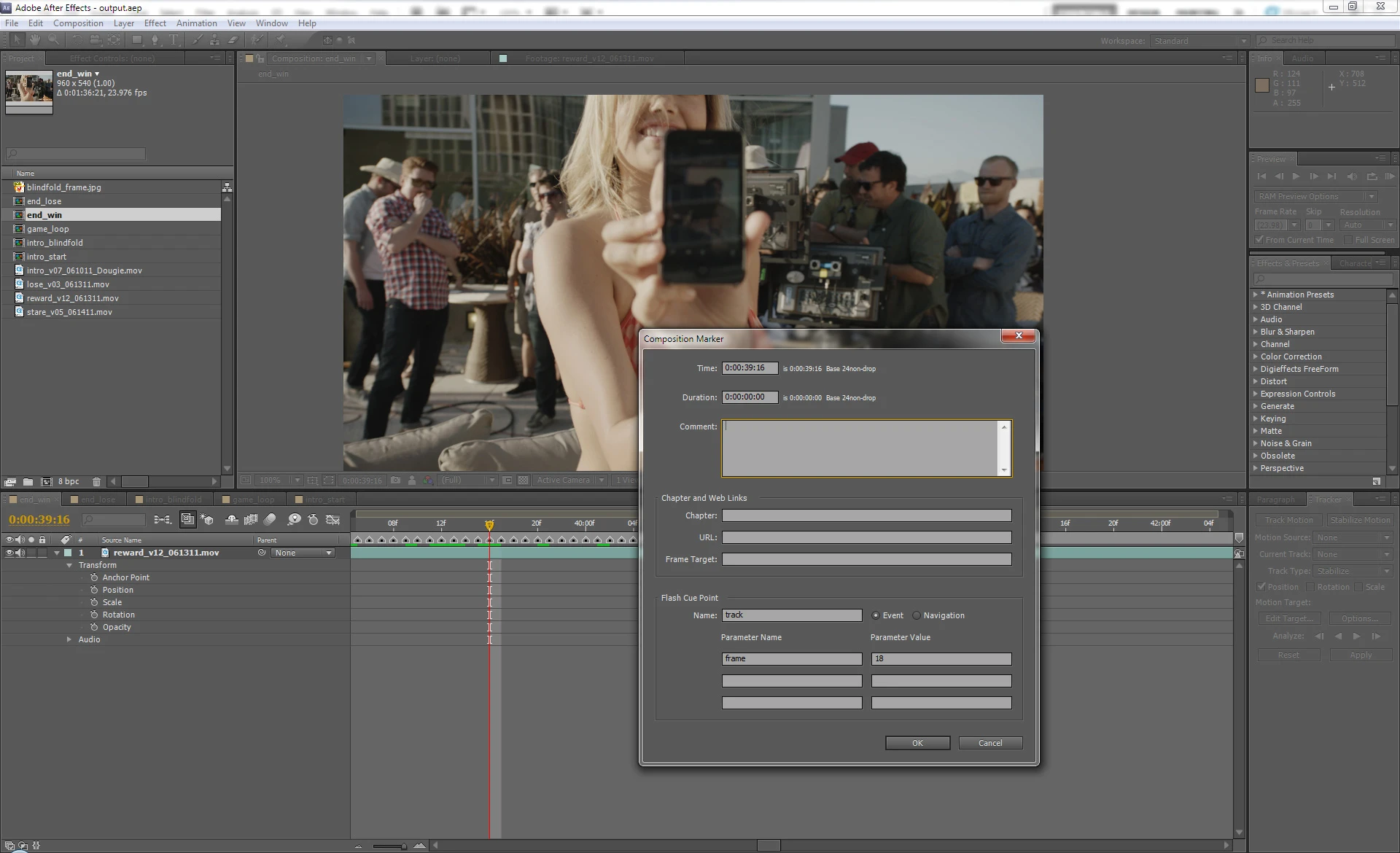Click Position property stopwatch

pos(94,590)
